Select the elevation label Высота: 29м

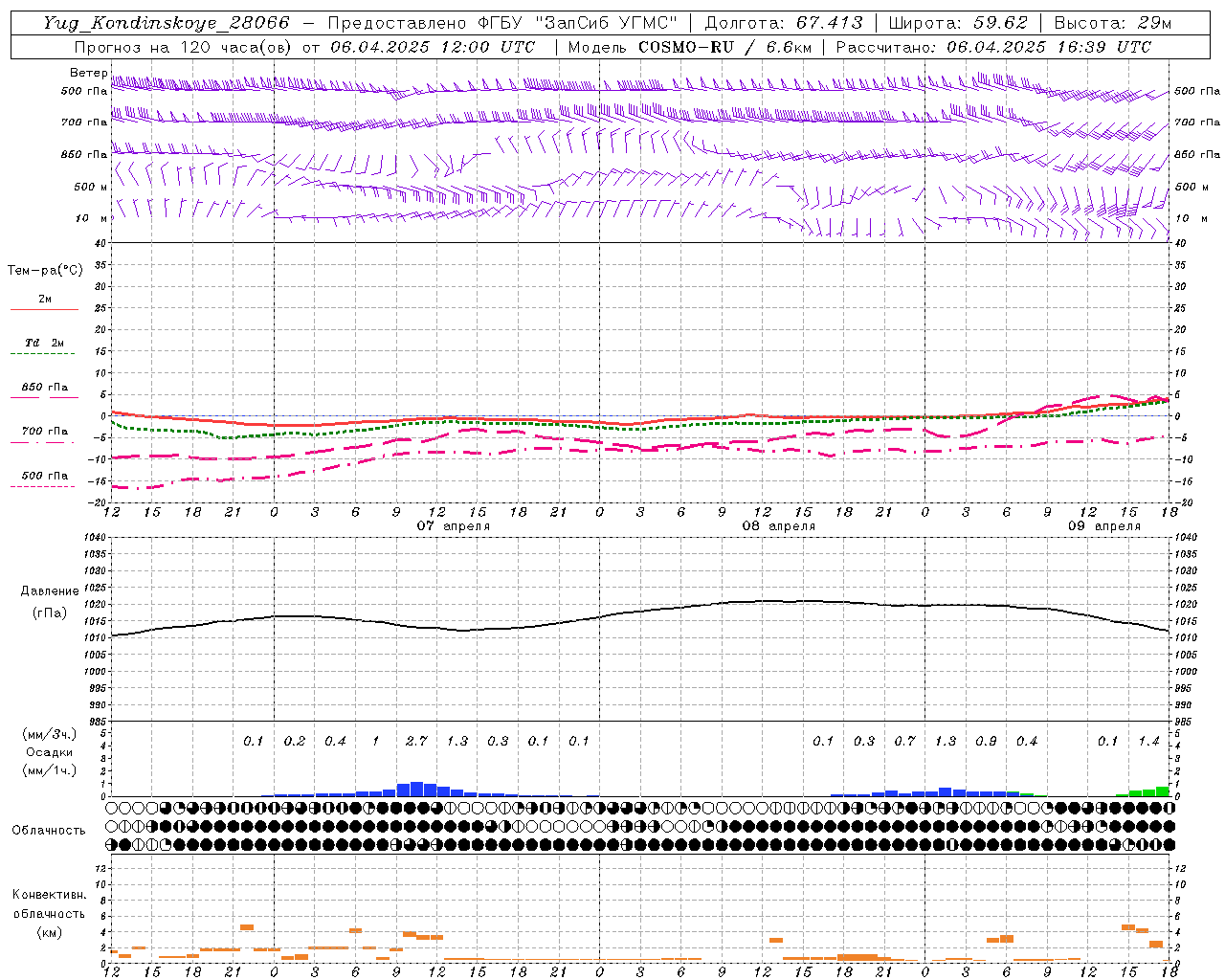point(1112,23)
